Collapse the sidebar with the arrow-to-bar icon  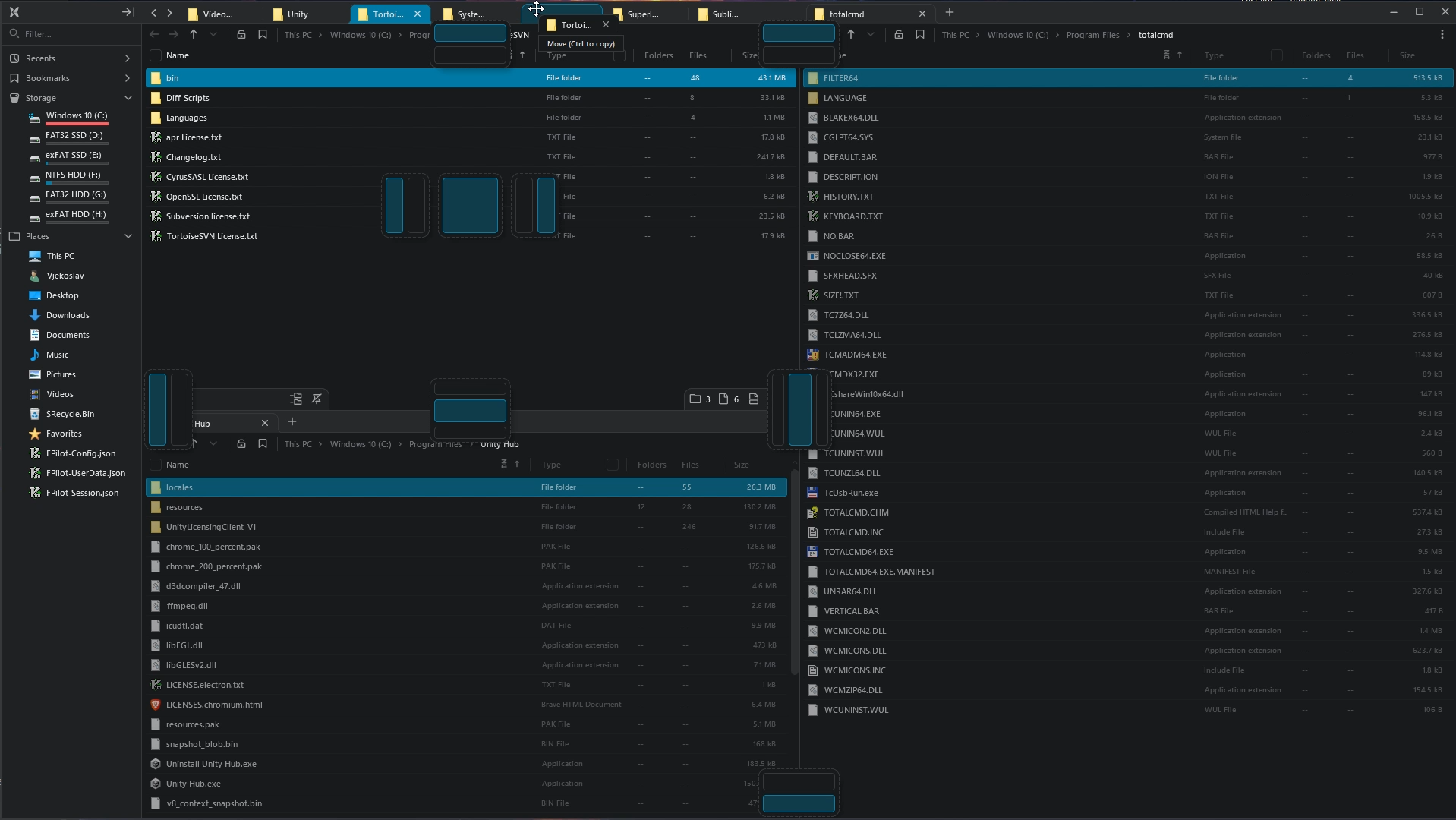click(x=128, y=12)
